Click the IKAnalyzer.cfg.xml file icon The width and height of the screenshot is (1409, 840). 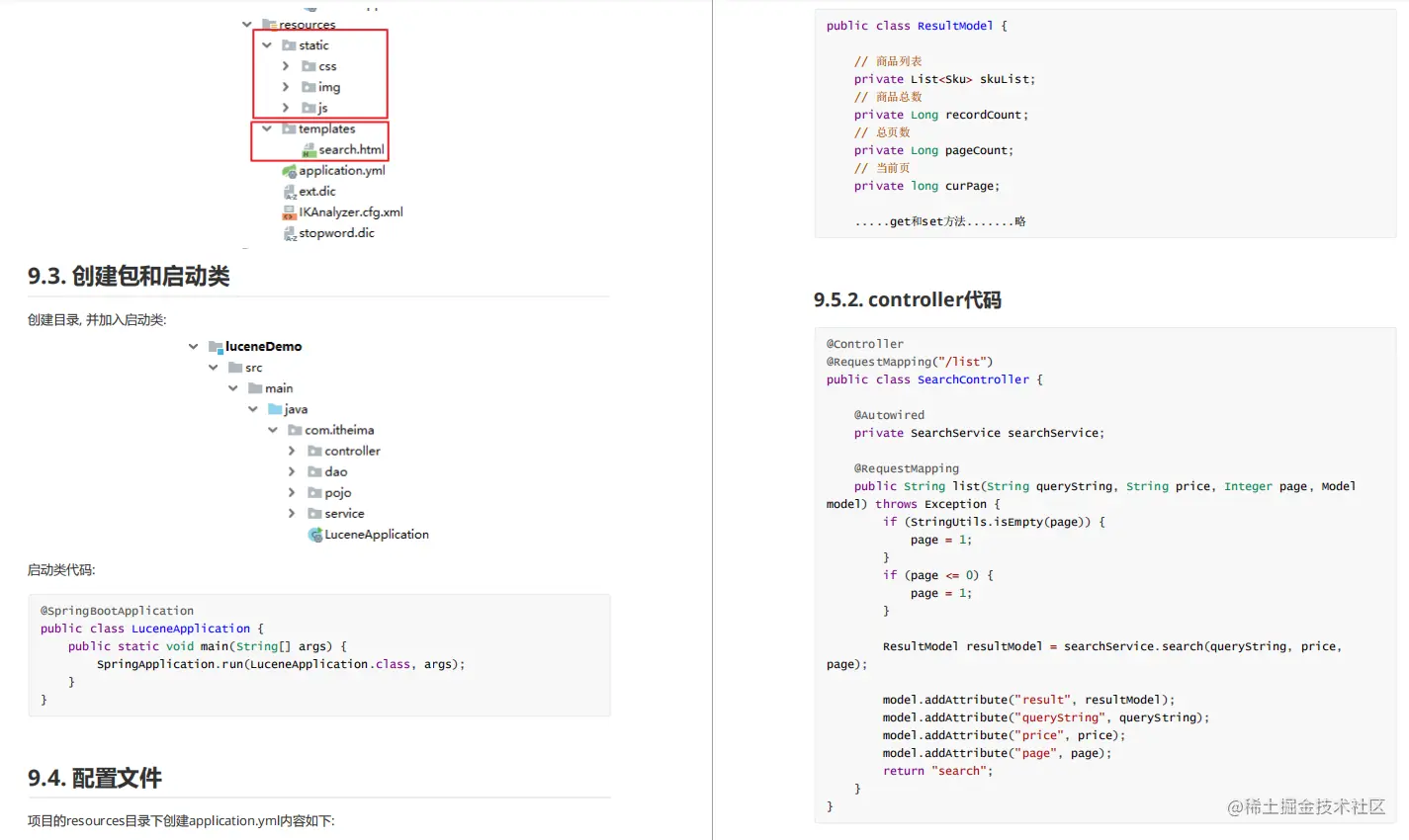coord(290,212)
